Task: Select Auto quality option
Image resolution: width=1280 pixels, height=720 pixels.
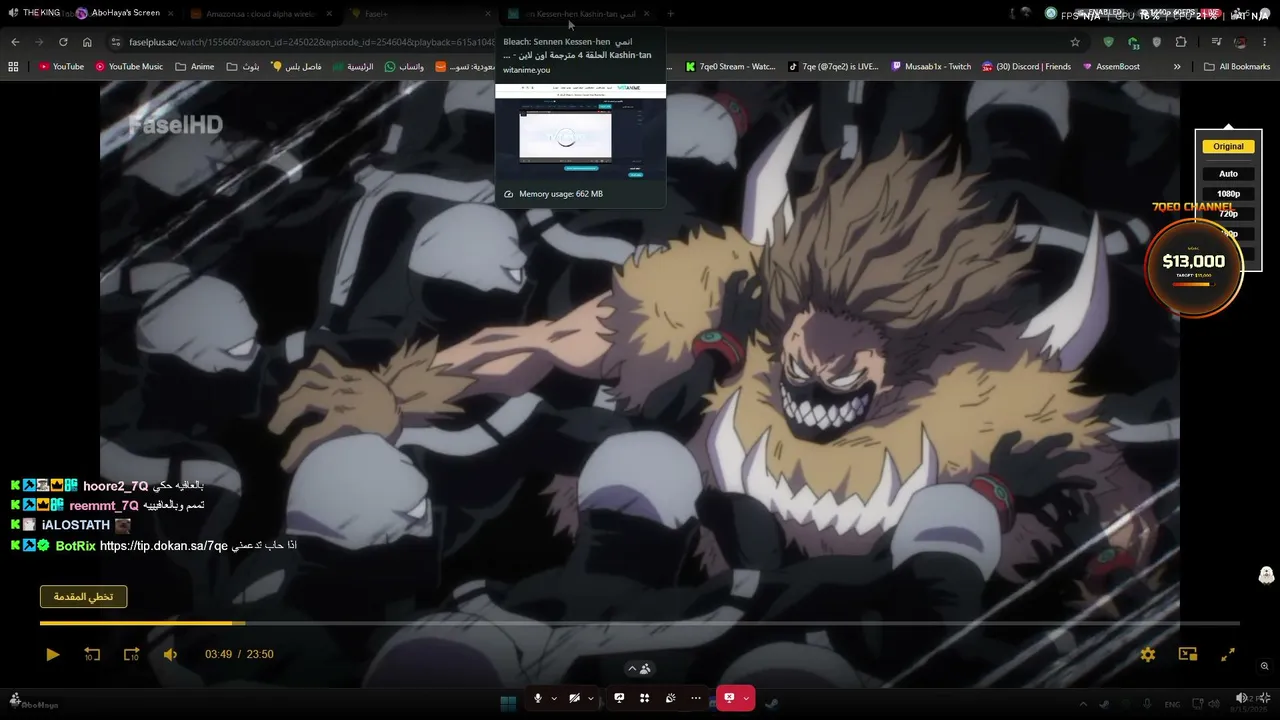Action: pos(1228,174)
